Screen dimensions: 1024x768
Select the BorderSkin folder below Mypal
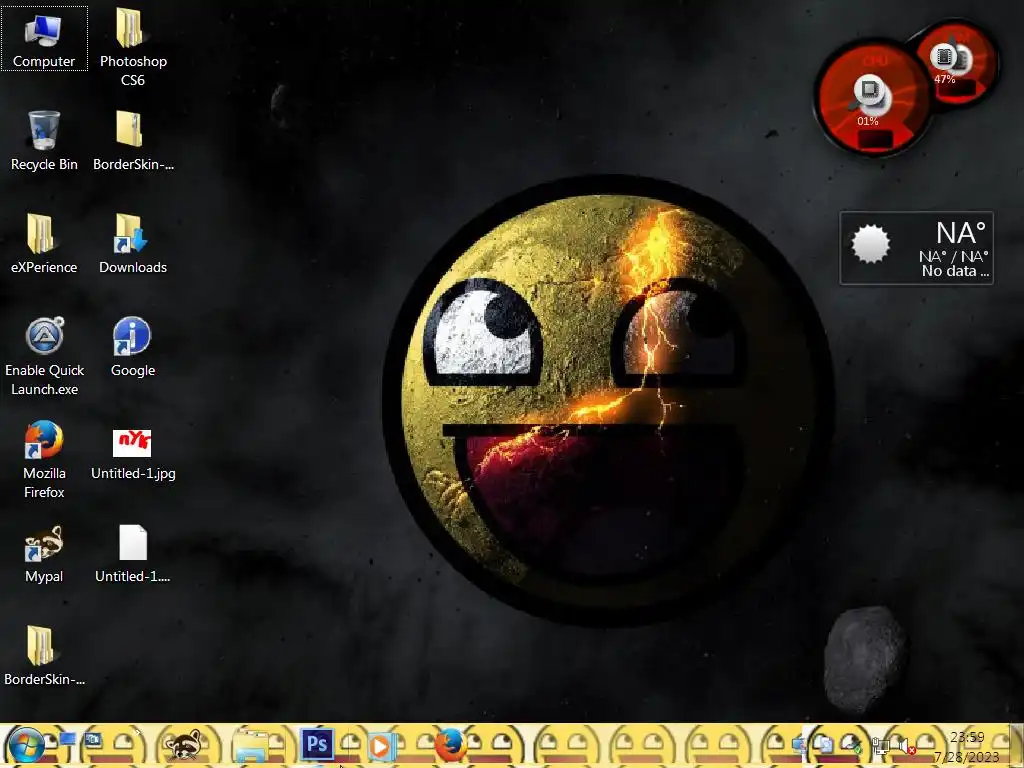pyautogui.click(x=44, y=656)
